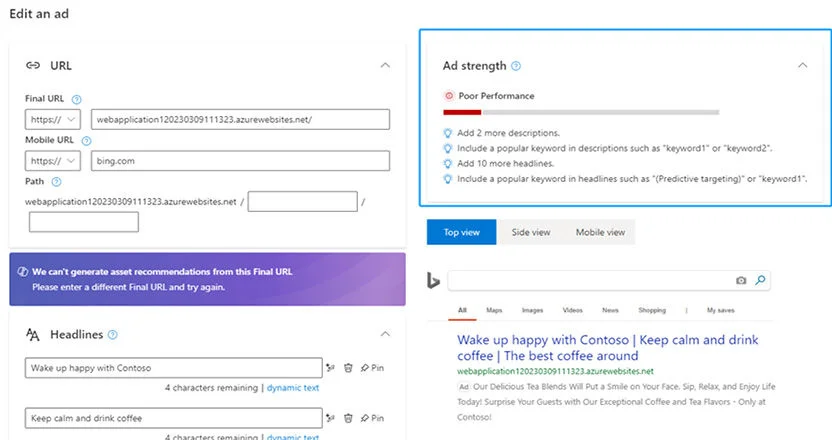Click the camera icon in Bing search preview
832x440 pixels.
[741, 280]
